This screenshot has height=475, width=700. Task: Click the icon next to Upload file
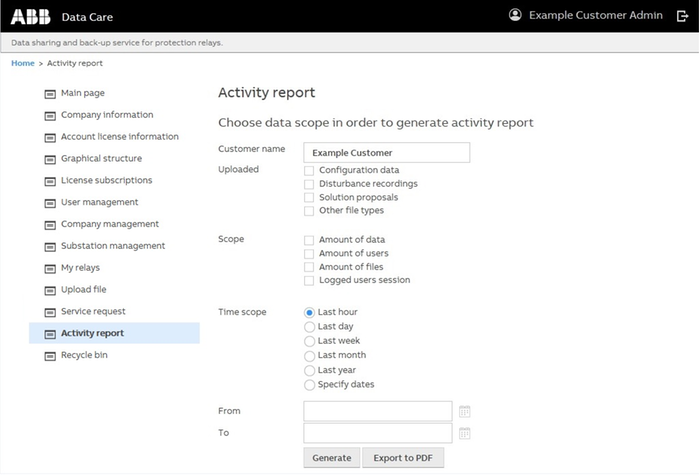pyautogui.click(x=50, y=290)
